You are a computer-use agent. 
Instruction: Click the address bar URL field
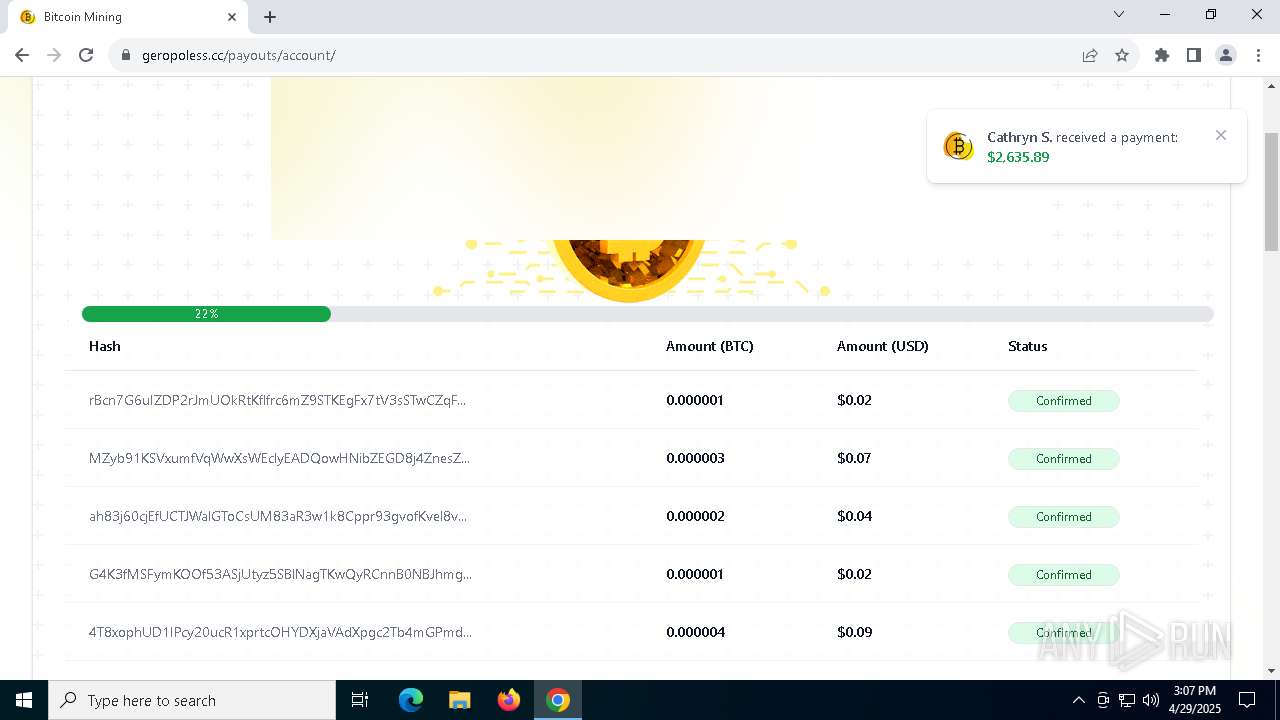pos(600,55)
